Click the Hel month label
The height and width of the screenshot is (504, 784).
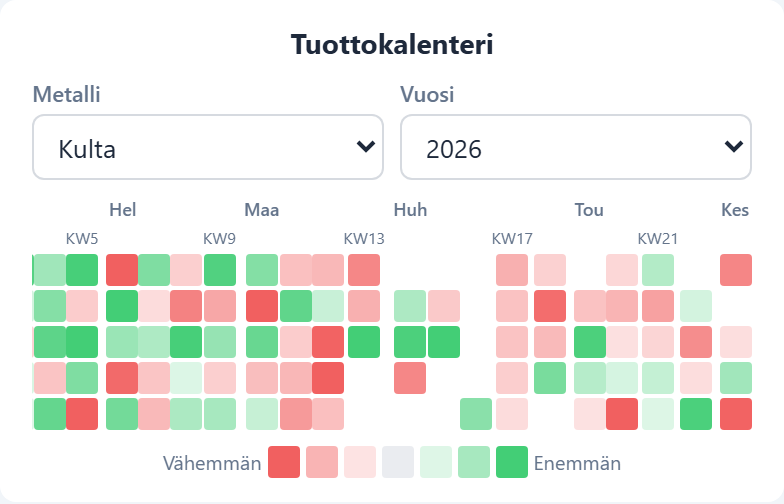(122, 210)
